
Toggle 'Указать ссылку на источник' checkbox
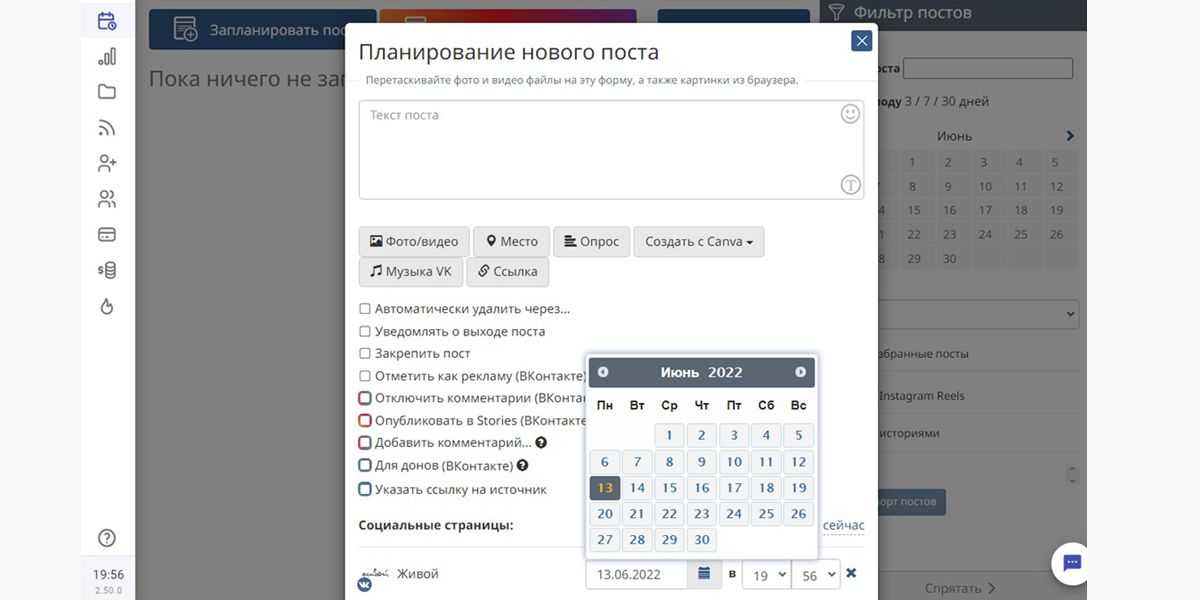click(x=365, y=490)
